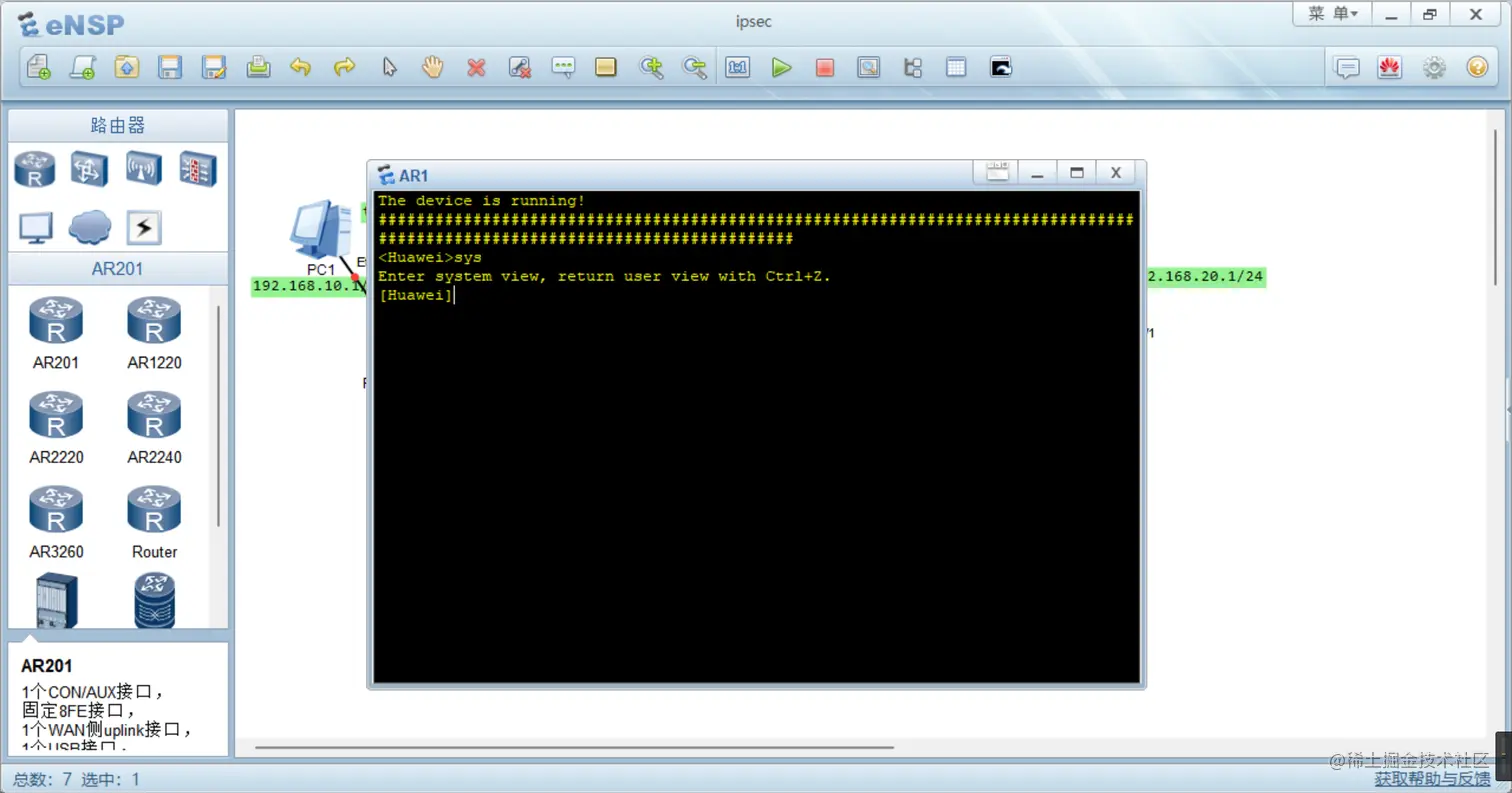
Task: Select the WLAN device category icon
Action: point(144,168)
